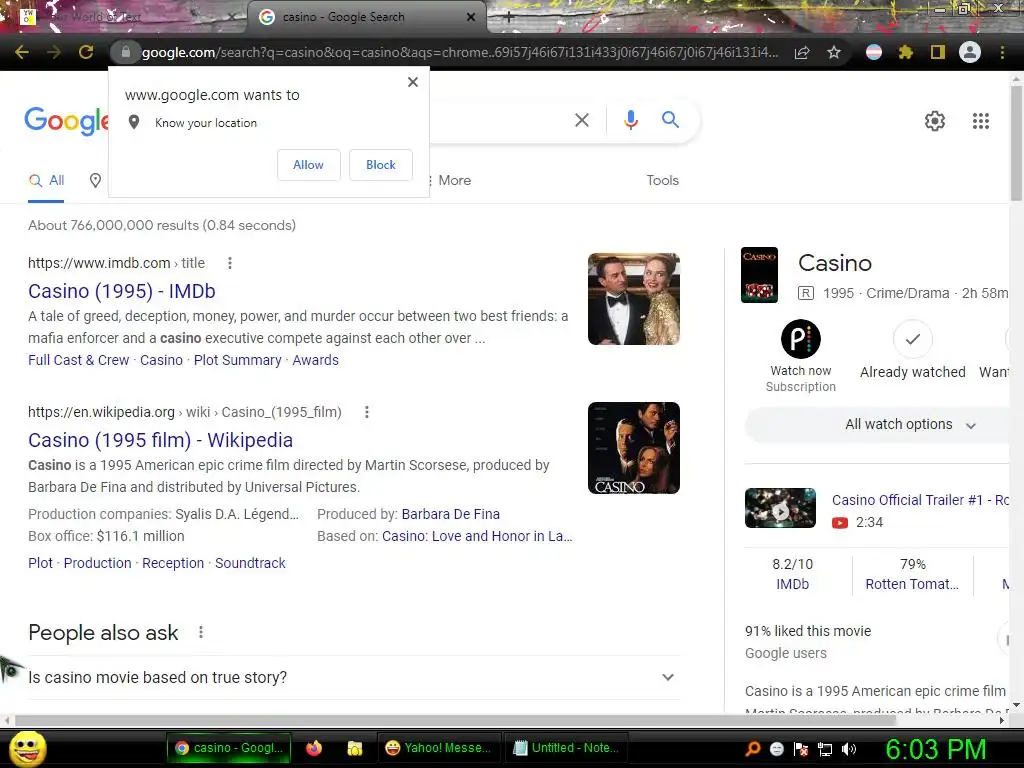Open the Google apps grid
This screenshot has height=768, width=1024.
point(981,121)
